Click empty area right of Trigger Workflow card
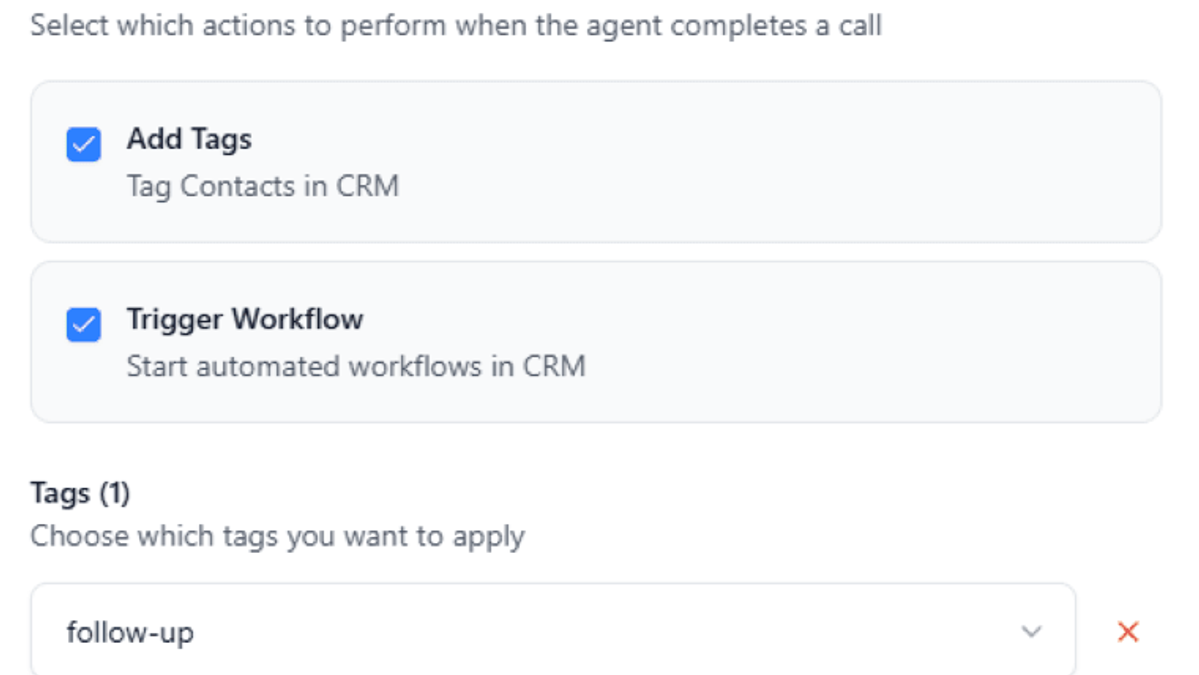Viewport: 1199px width, 675px height. (x=879, y=342)
